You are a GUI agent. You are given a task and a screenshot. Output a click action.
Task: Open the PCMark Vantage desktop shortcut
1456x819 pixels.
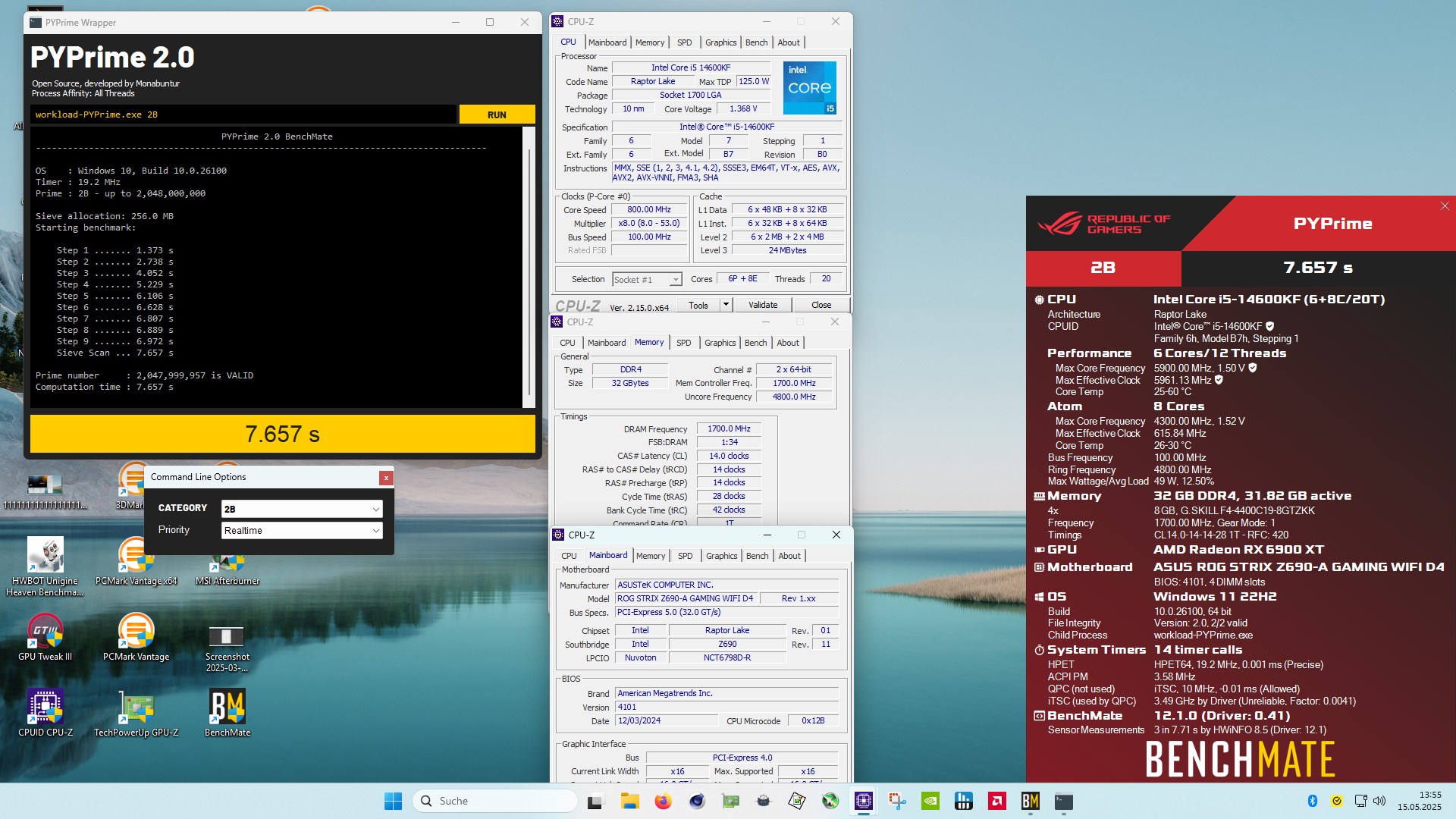[x=136, y=637]
